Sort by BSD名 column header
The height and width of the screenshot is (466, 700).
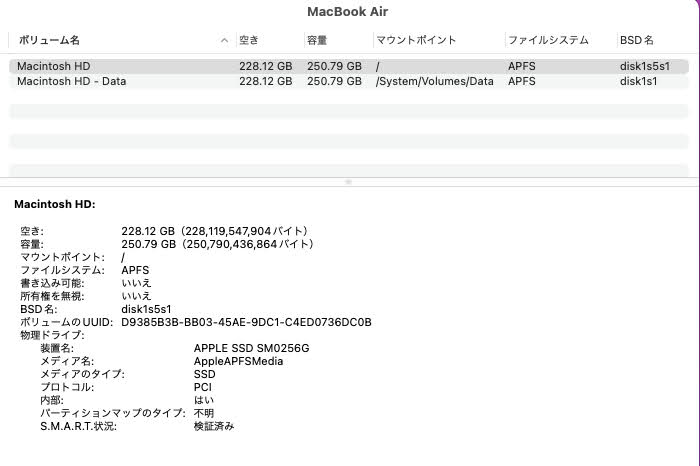[637, 41]
